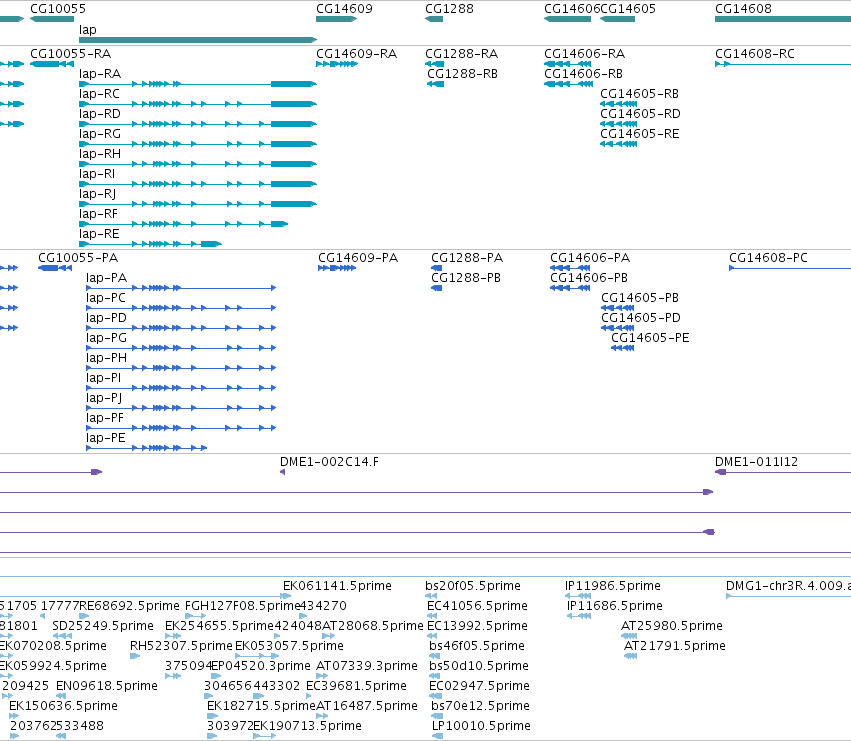
Task: Click EST label bs20f05.5prime
Action: pyautogui.click(x=473, y=586)
